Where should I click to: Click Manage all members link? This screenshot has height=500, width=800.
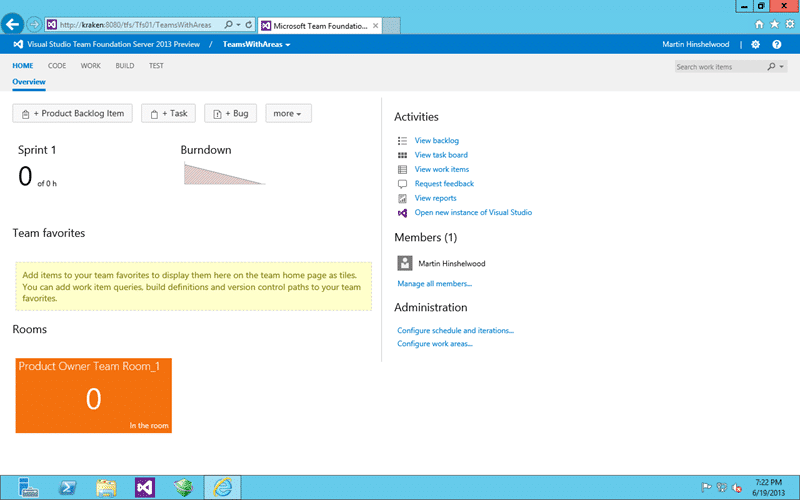tap(435, 284)
